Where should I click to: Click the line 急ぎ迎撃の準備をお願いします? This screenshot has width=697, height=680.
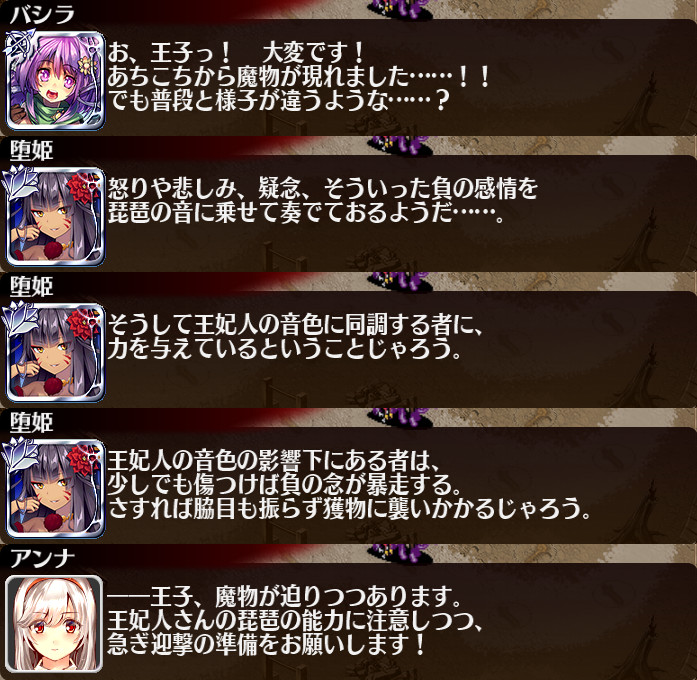click(x=267, y=645)
